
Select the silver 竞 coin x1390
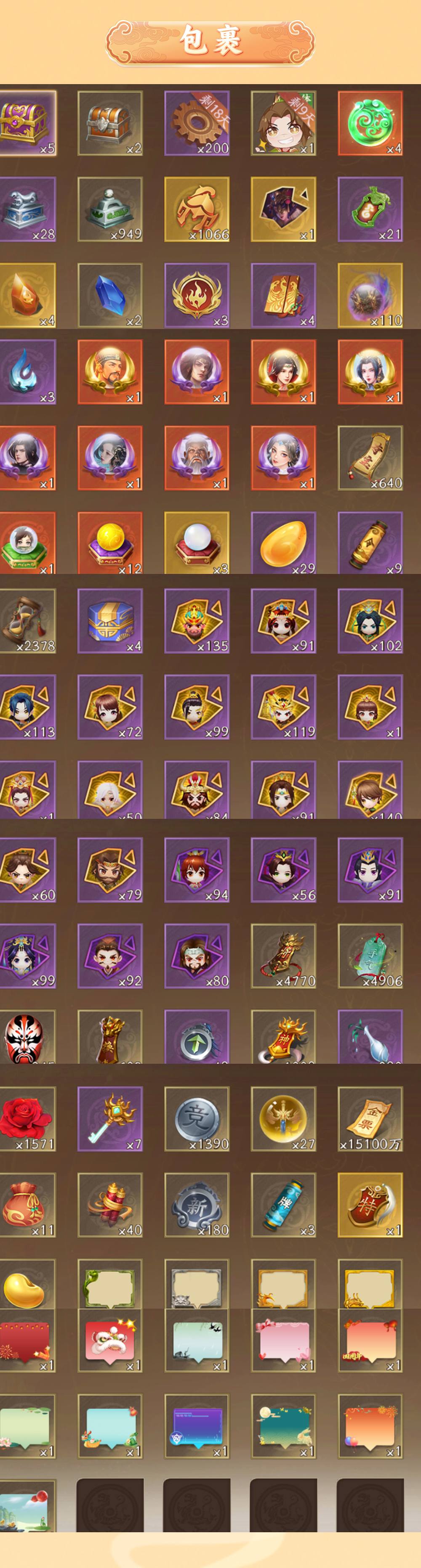(x=197, y=1119)
